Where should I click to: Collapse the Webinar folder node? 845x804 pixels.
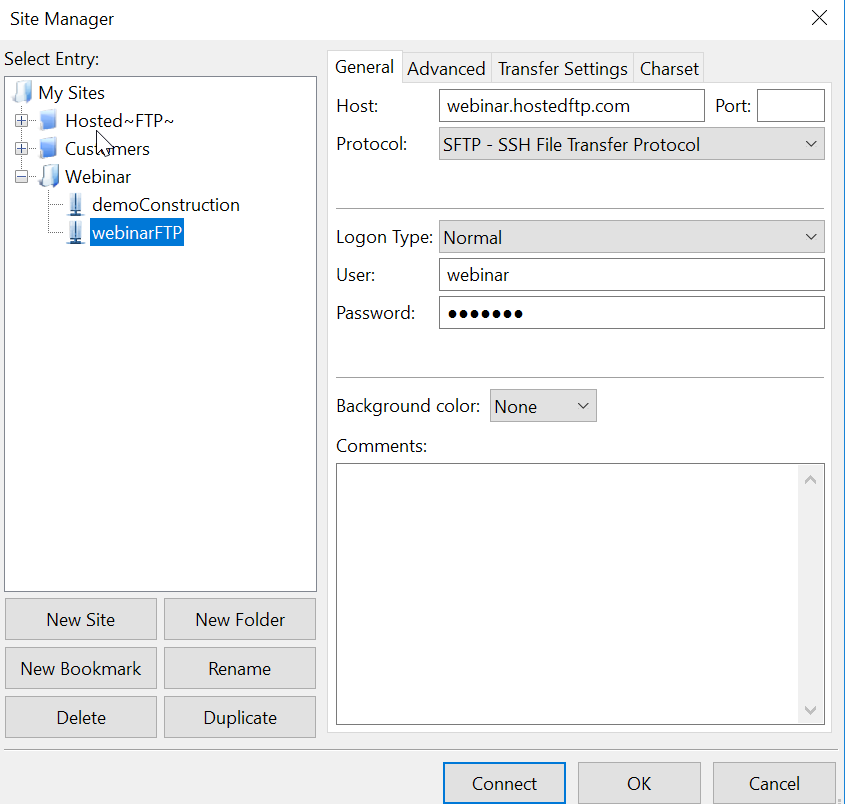tap(22, 177)
